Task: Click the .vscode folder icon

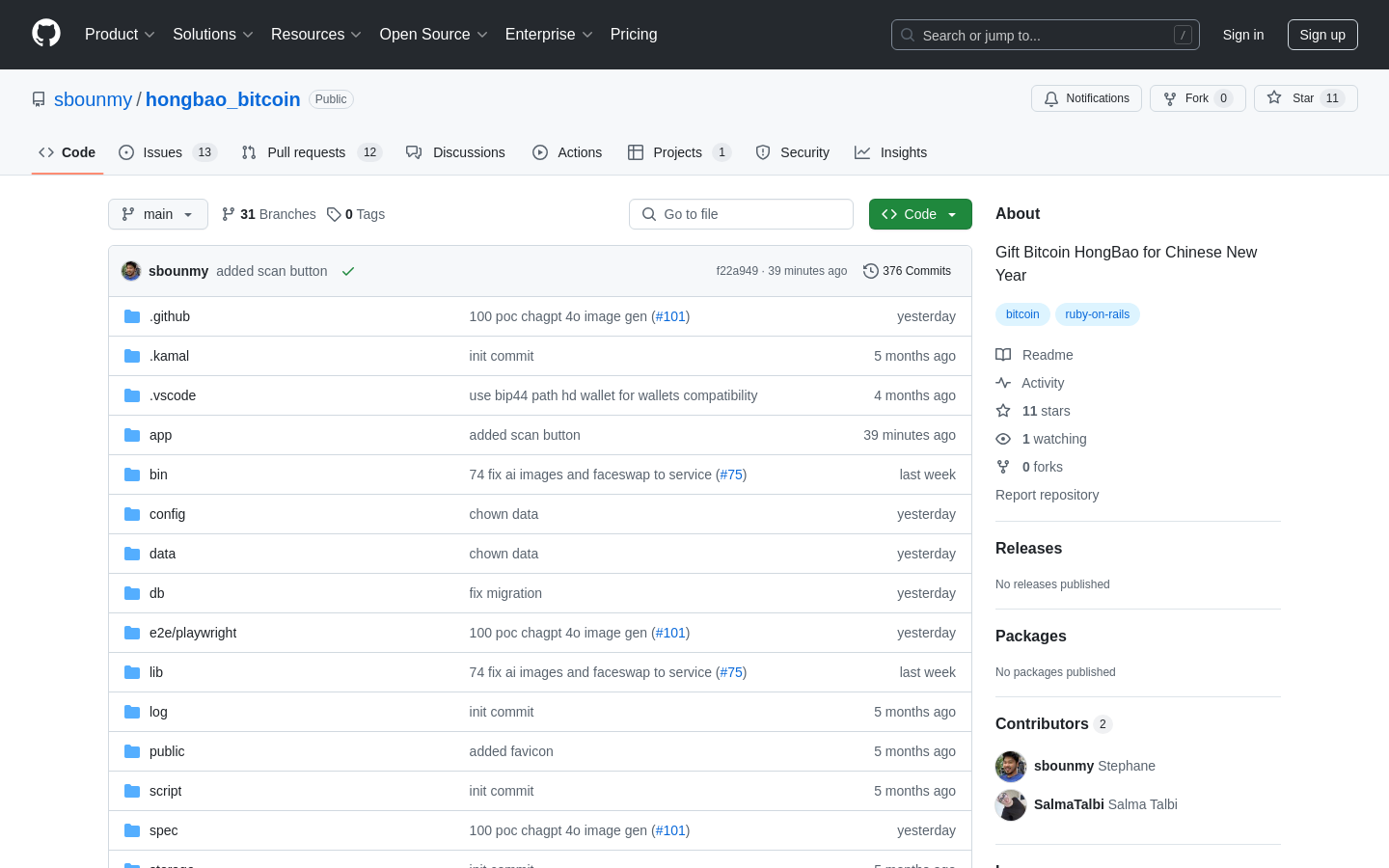Action: click(x=132, y=395)
